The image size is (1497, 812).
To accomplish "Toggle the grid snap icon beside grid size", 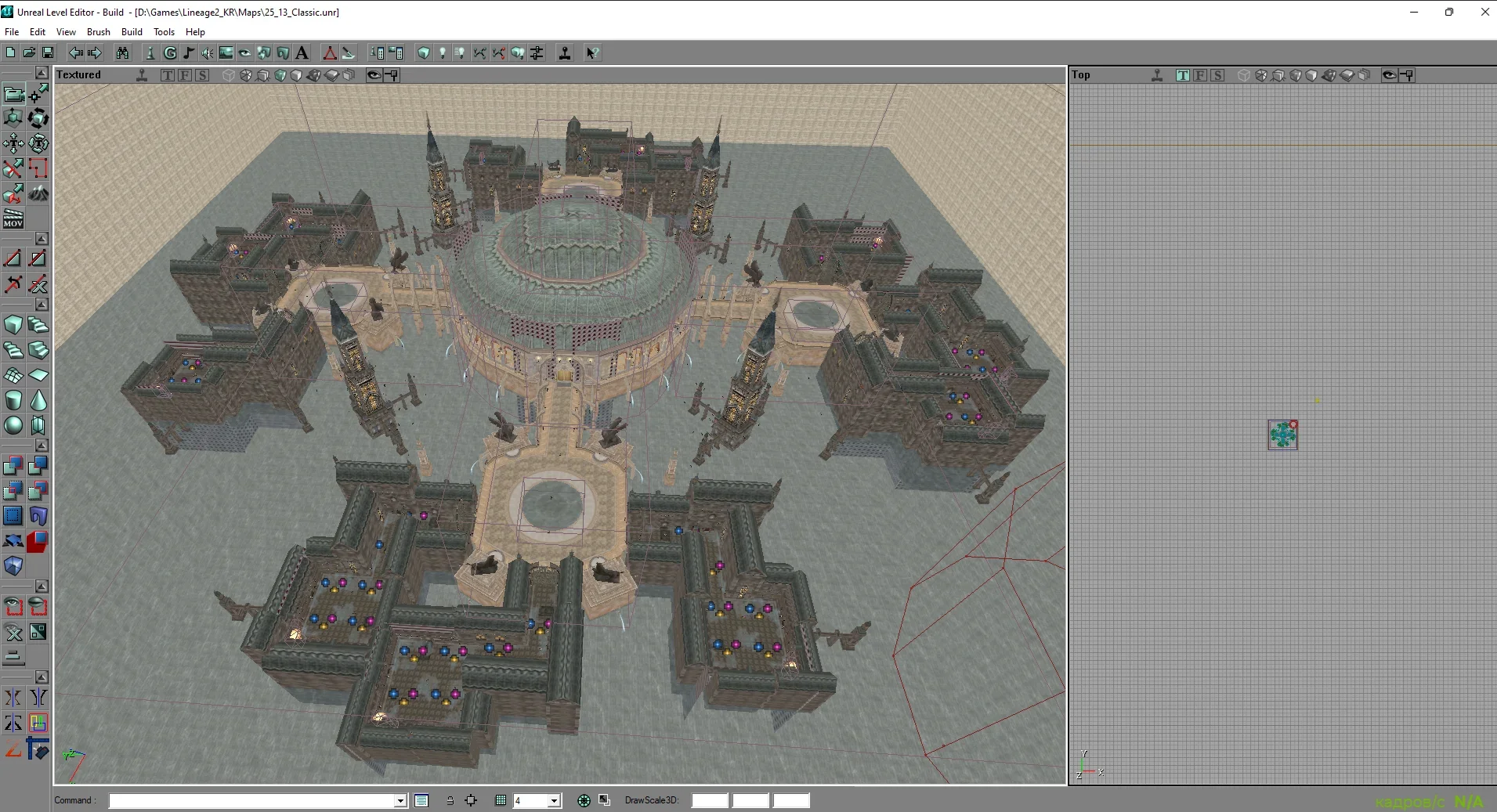I will [501, 800].
